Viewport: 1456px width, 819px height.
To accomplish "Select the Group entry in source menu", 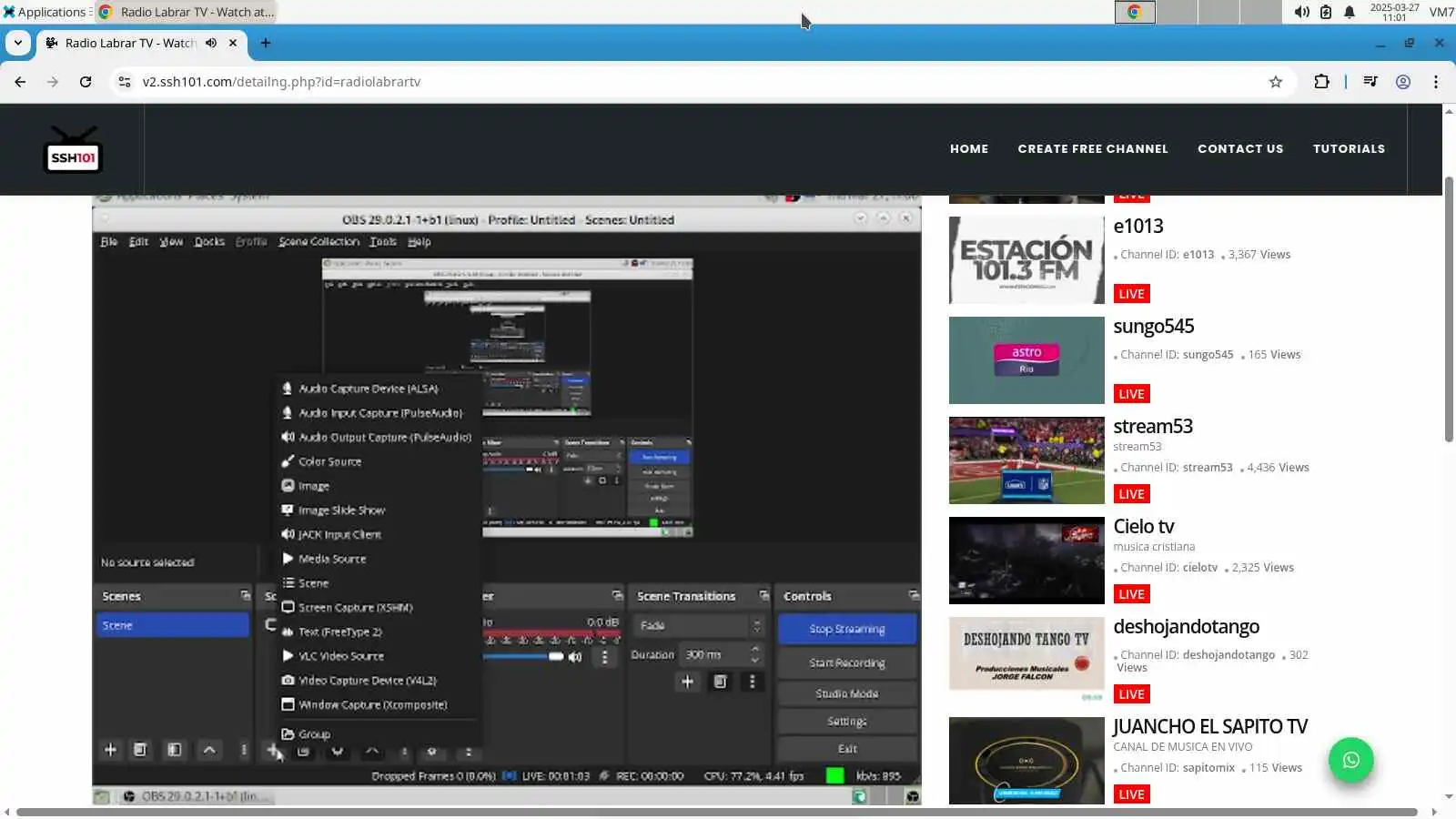I will 314,734.
